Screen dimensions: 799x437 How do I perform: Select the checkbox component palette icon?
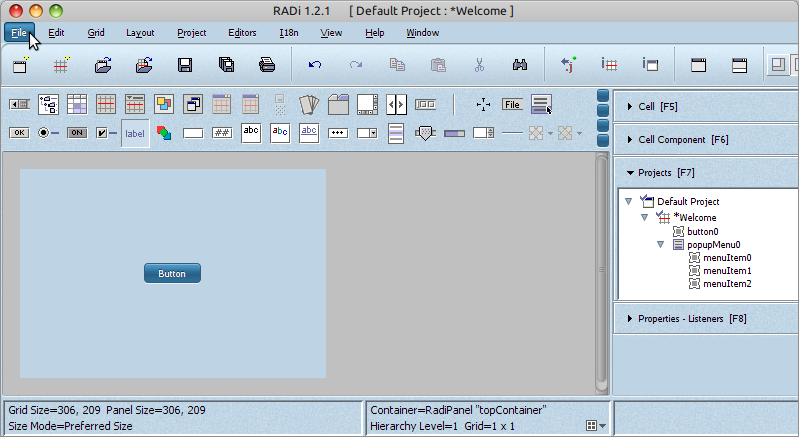tap(106, 133)
